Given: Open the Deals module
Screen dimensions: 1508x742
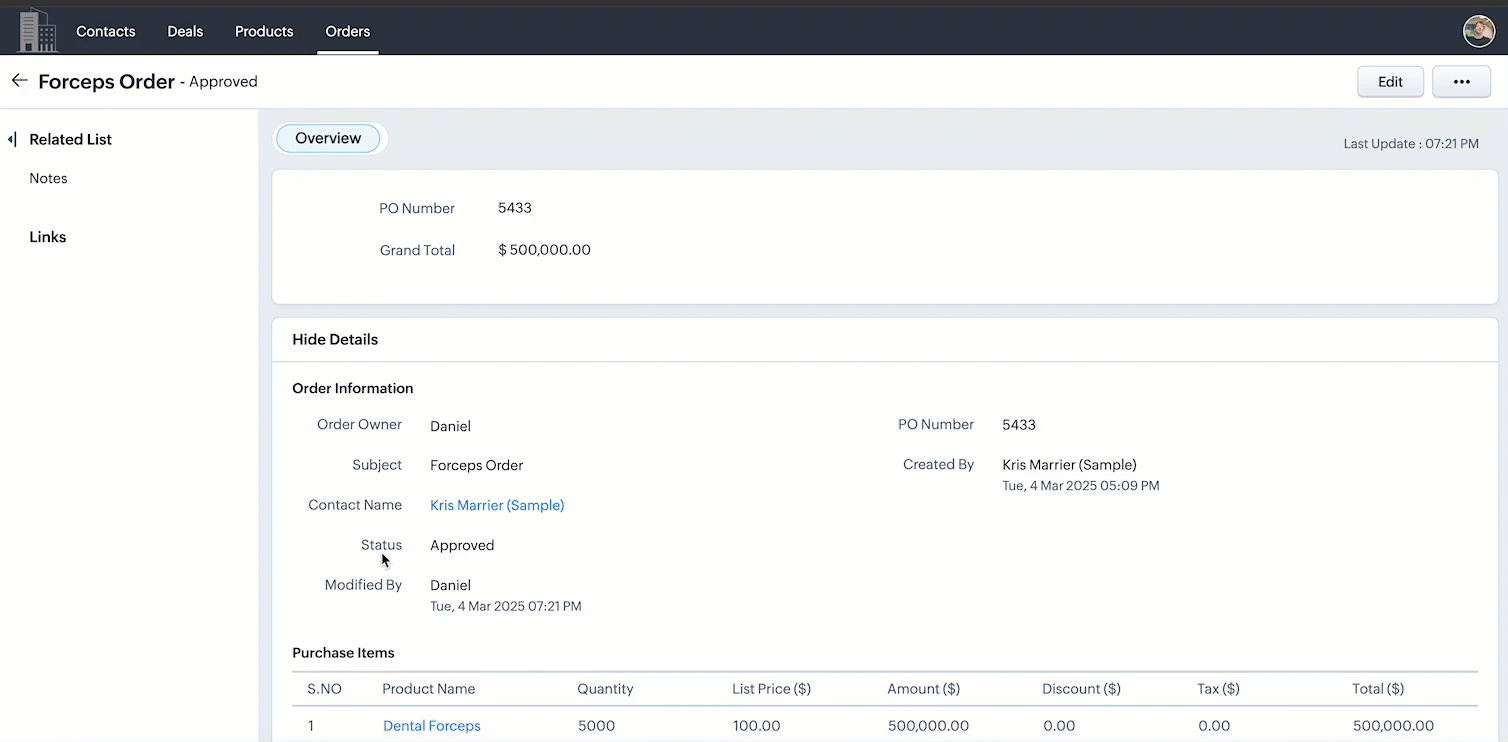Looking at the screenshot, I should click(185, 31).
